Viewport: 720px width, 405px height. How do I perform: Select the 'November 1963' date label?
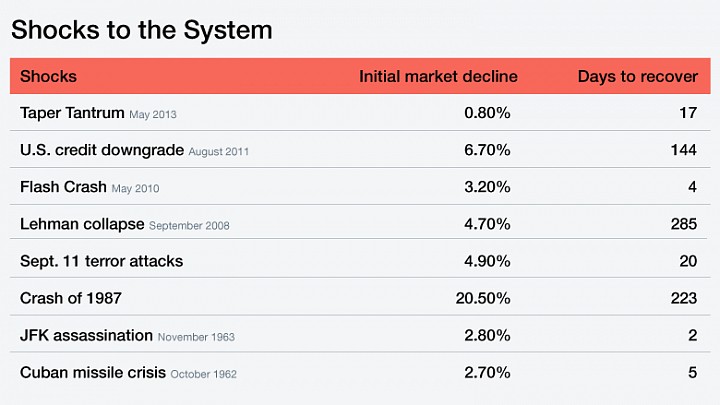click(x=196, y=337)
